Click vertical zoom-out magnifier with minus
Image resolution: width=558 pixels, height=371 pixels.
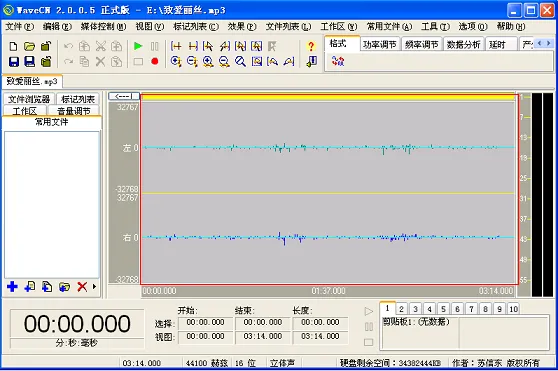193,62
